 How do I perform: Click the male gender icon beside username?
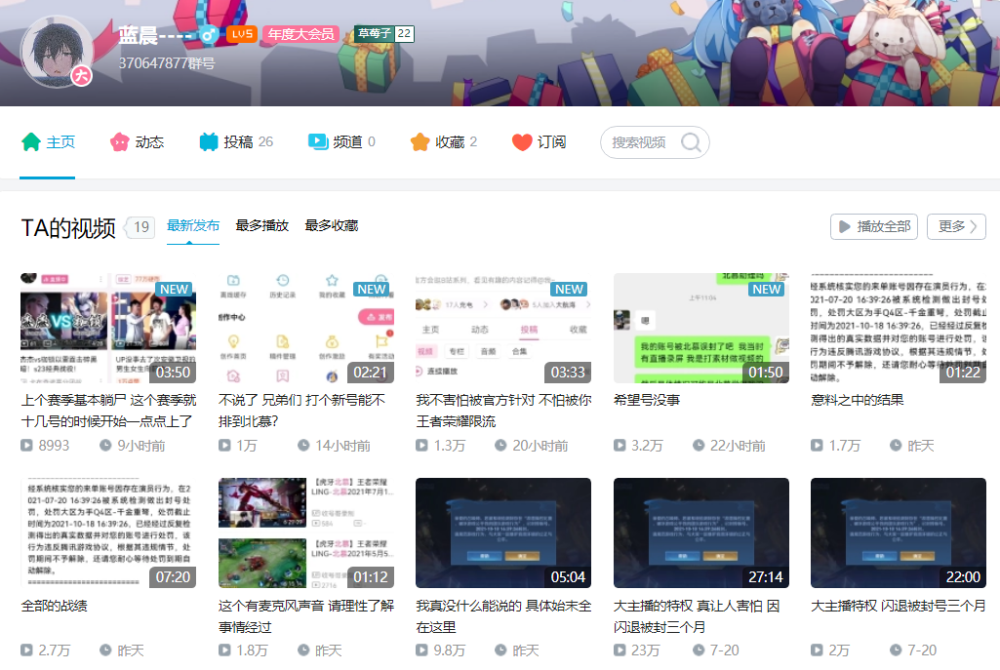[x=209, y=34]
